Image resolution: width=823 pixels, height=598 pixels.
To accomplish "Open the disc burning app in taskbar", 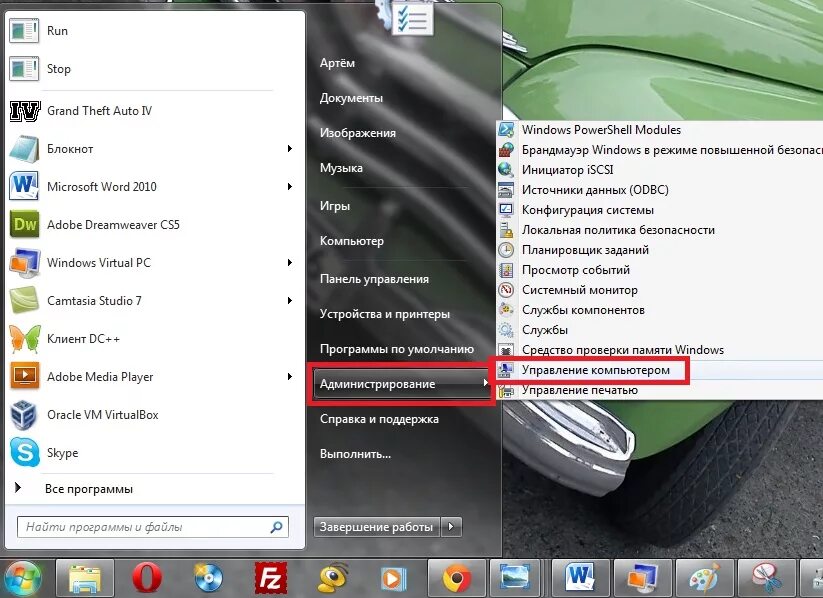I will [x=208, y=579].
